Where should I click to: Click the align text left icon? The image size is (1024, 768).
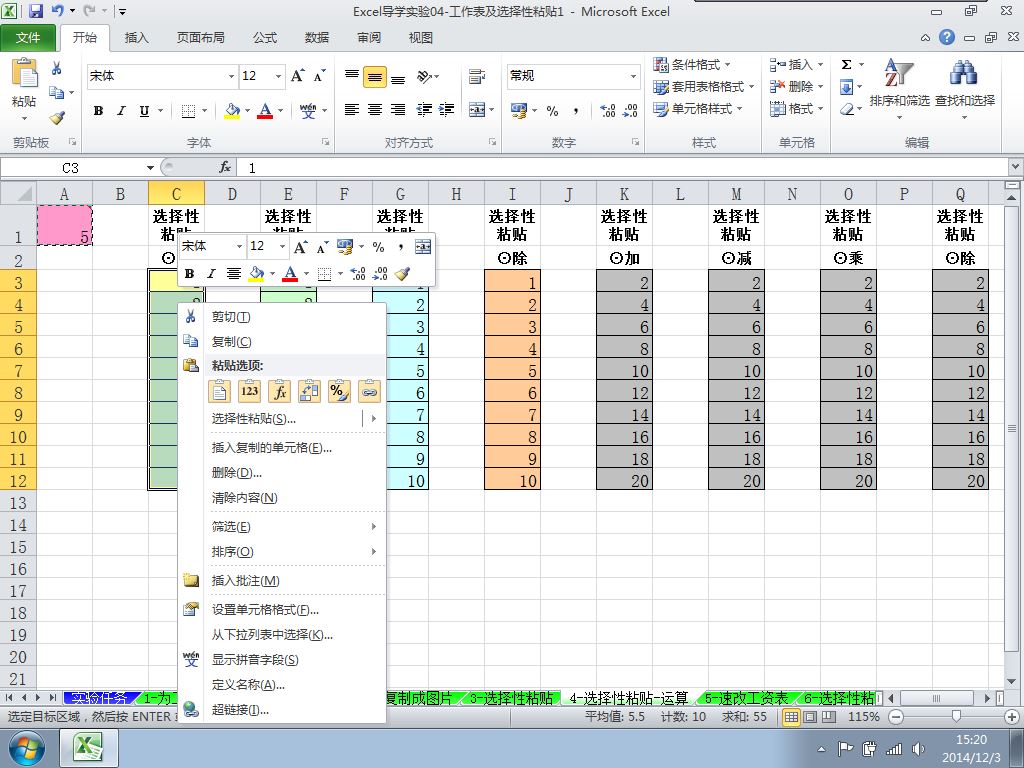tap(351, 110)
